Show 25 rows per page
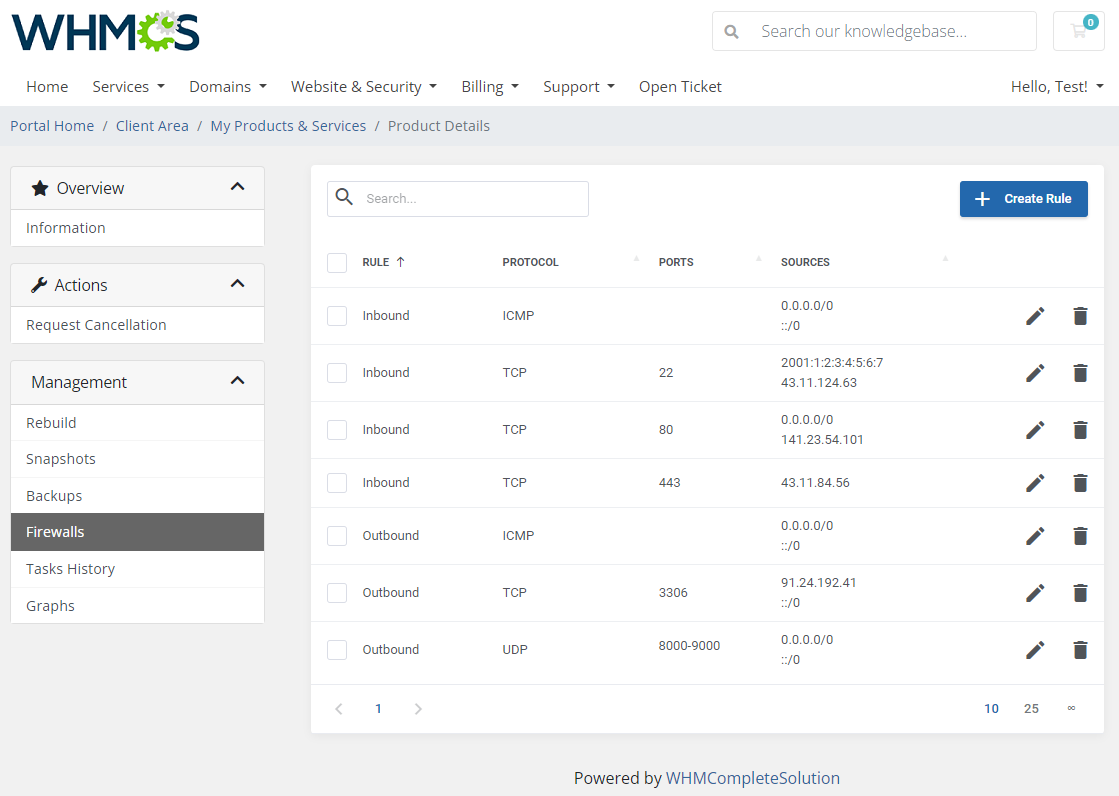1119x796 pixels. 1031,708
